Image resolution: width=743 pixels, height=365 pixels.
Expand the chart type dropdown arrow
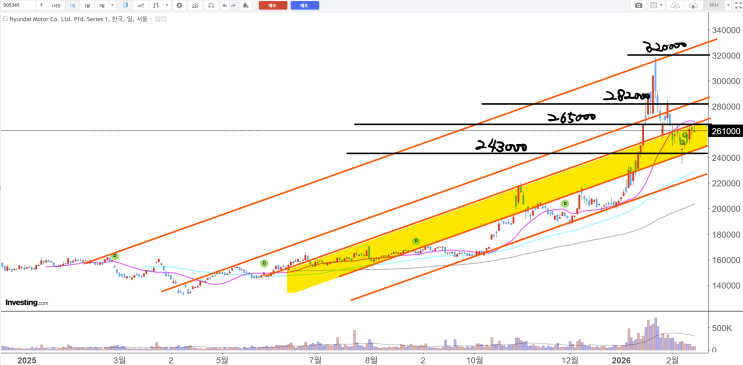coord(167,5)
